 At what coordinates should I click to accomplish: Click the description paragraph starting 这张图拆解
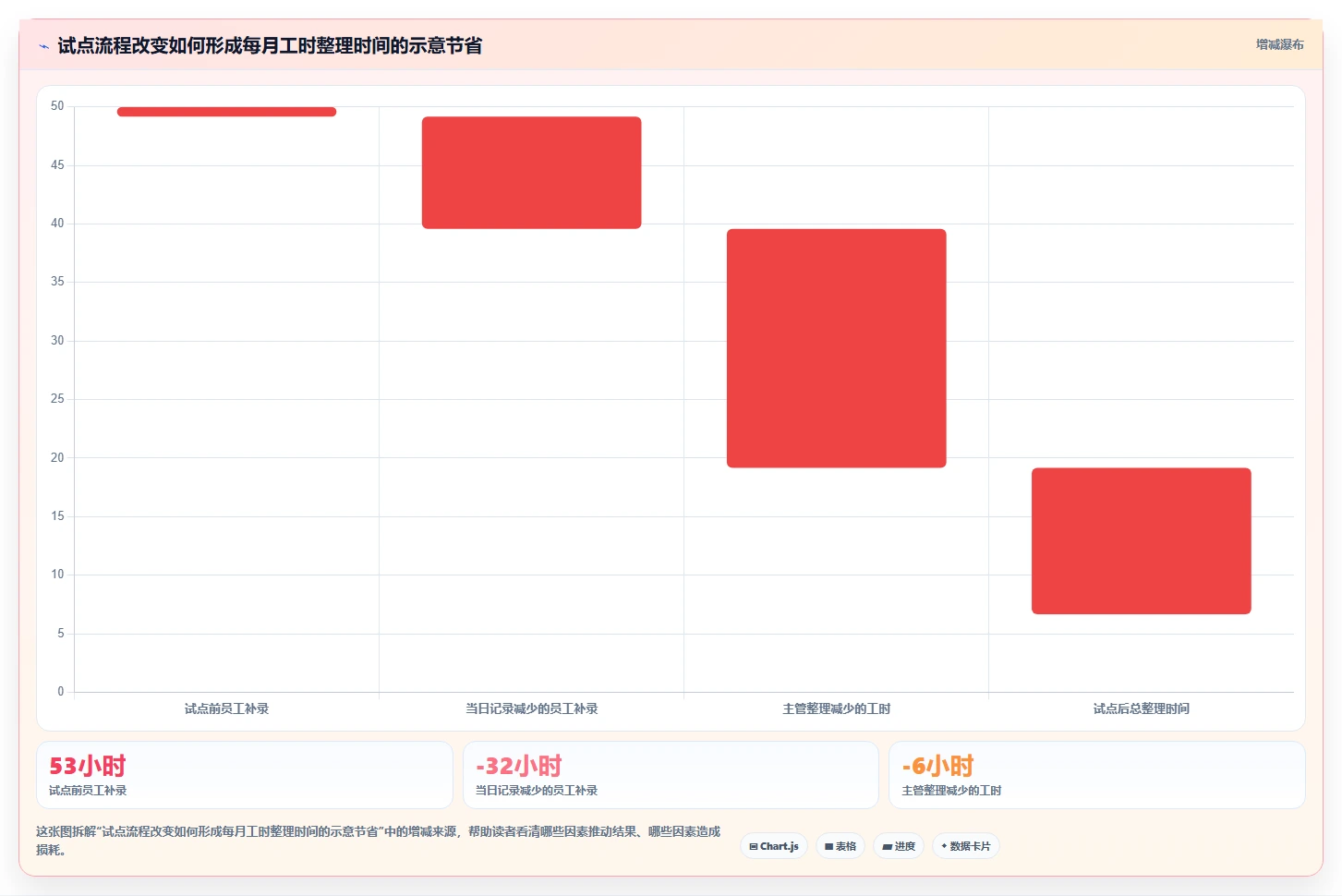point(378,841)
